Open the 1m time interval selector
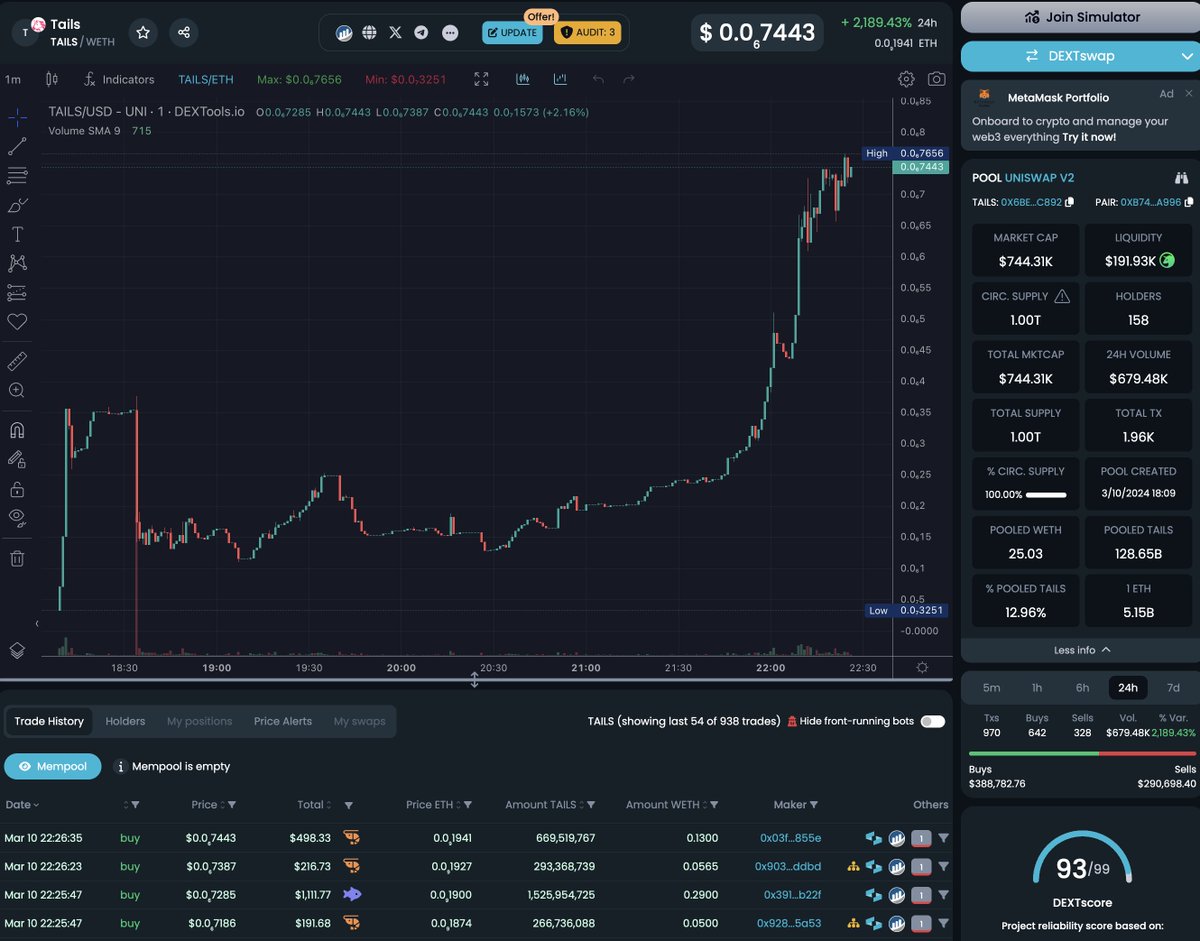Image resolution: width=1200 pixels, height=941 pixels. pos(13,79)
